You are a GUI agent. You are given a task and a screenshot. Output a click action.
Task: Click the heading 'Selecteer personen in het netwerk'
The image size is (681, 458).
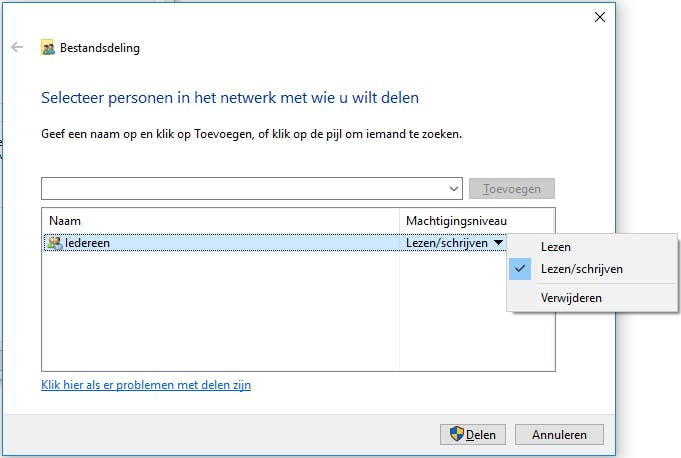point(230,98)
